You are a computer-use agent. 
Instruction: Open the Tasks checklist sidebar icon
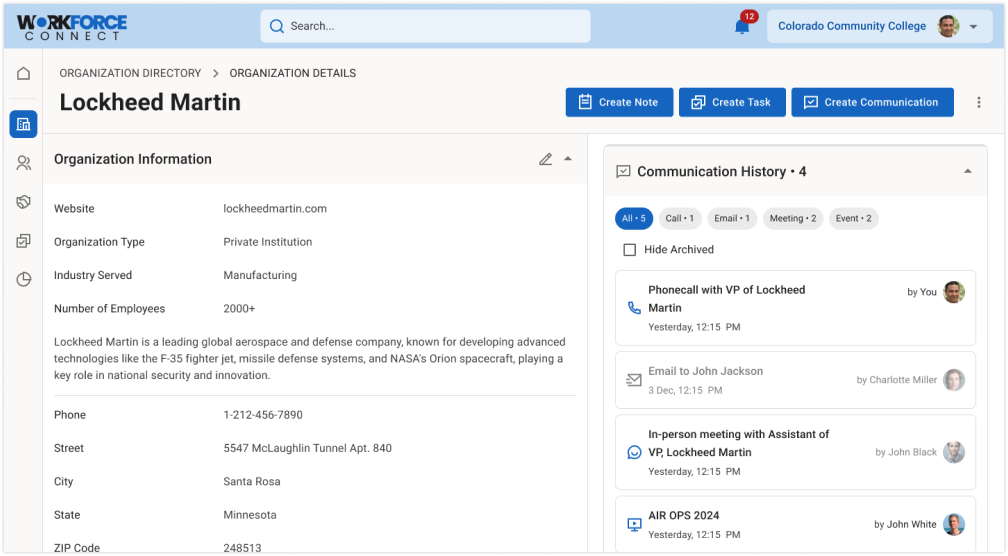pos(24,241)
